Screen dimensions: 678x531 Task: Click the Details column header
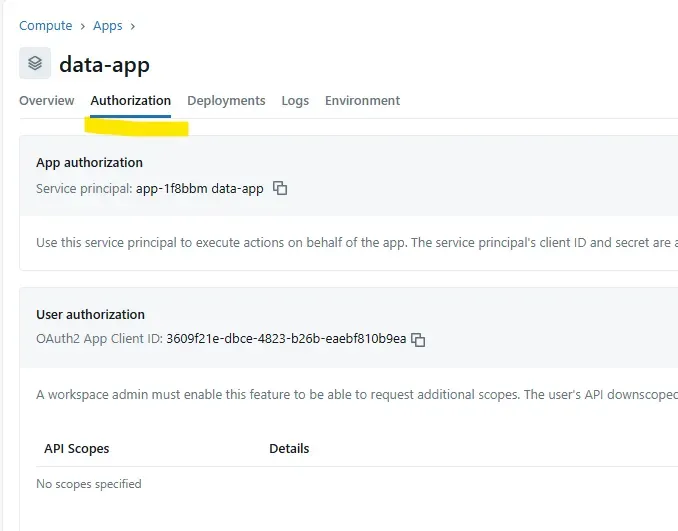click(289, 449)
